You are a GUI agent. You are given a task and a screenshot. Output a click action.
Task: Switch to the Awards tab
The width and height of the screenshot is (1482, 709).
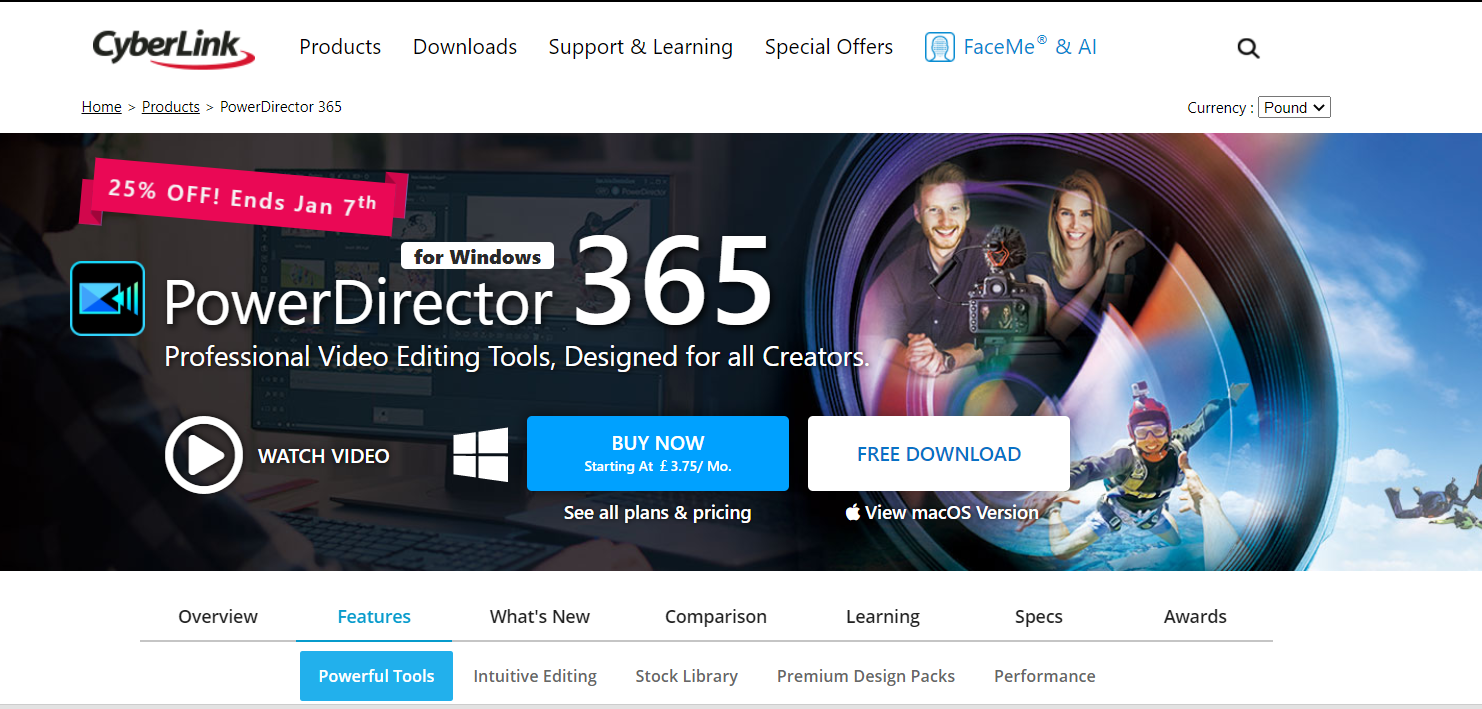(1195, 617)
